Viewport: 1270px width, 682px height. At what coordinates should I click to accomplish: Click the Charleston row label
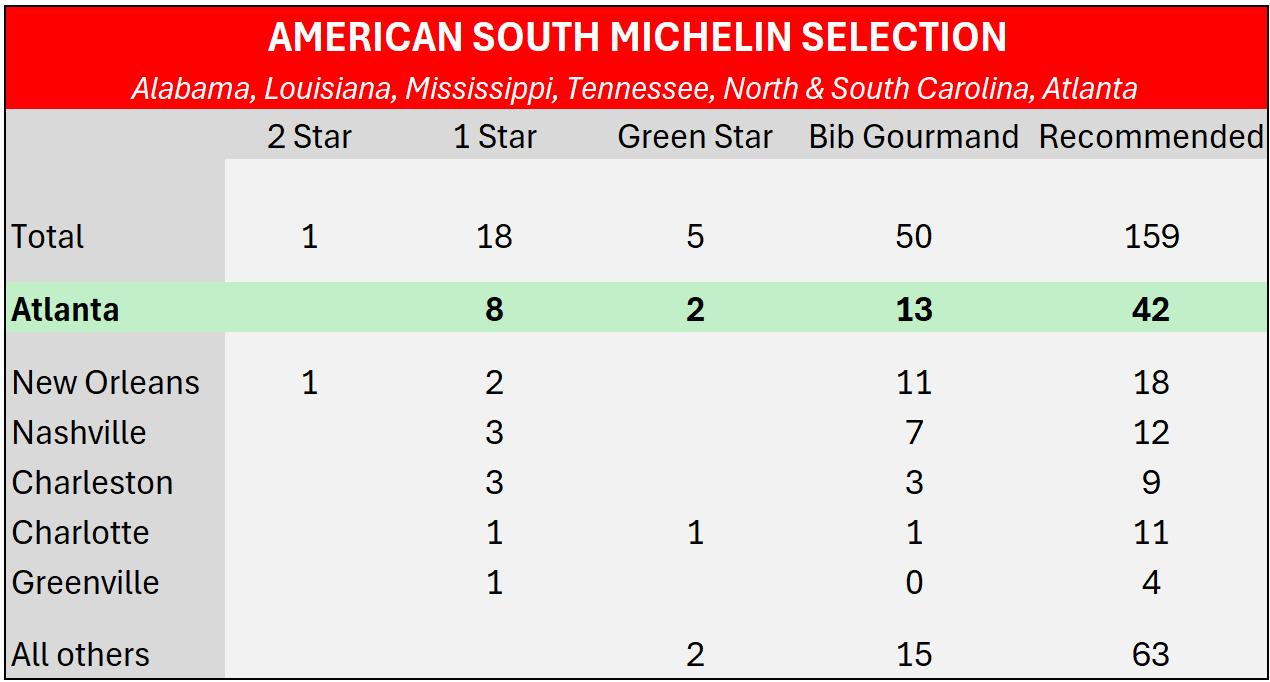click(x=92, y=483)
